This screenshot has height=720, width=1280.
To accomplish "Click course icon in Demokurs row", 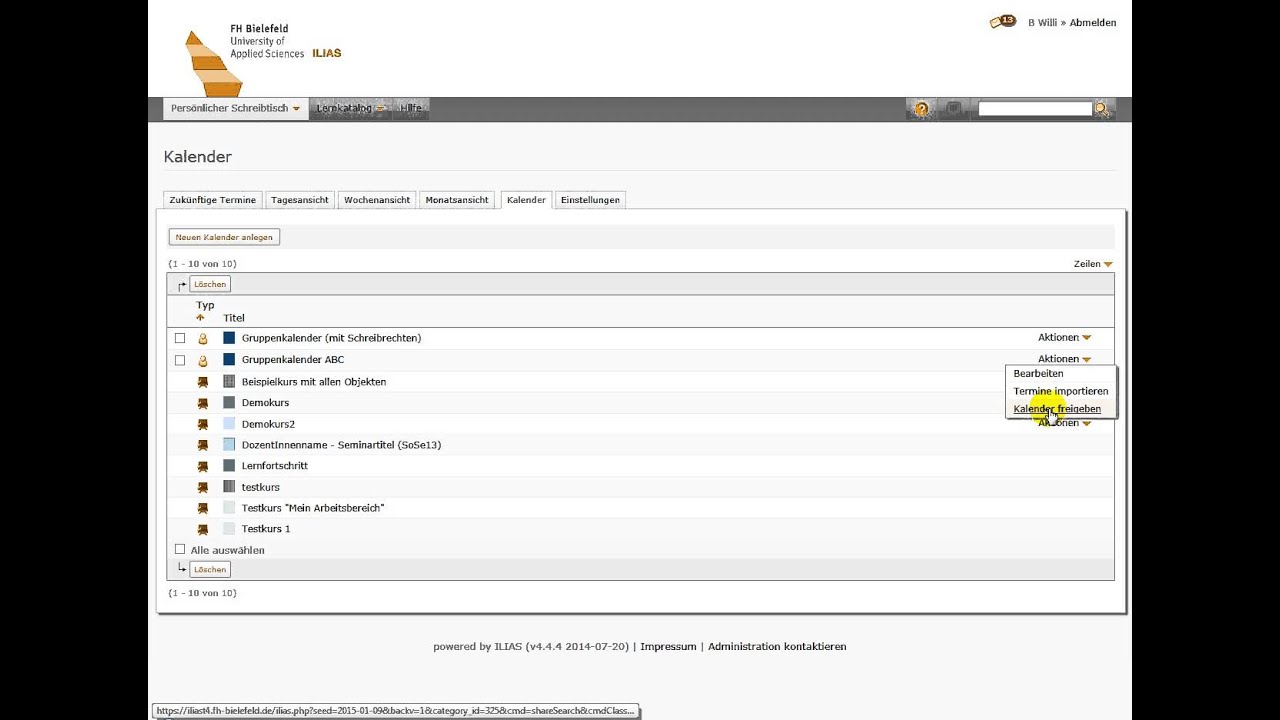I will pyautogui.click(x=203, y=403).
